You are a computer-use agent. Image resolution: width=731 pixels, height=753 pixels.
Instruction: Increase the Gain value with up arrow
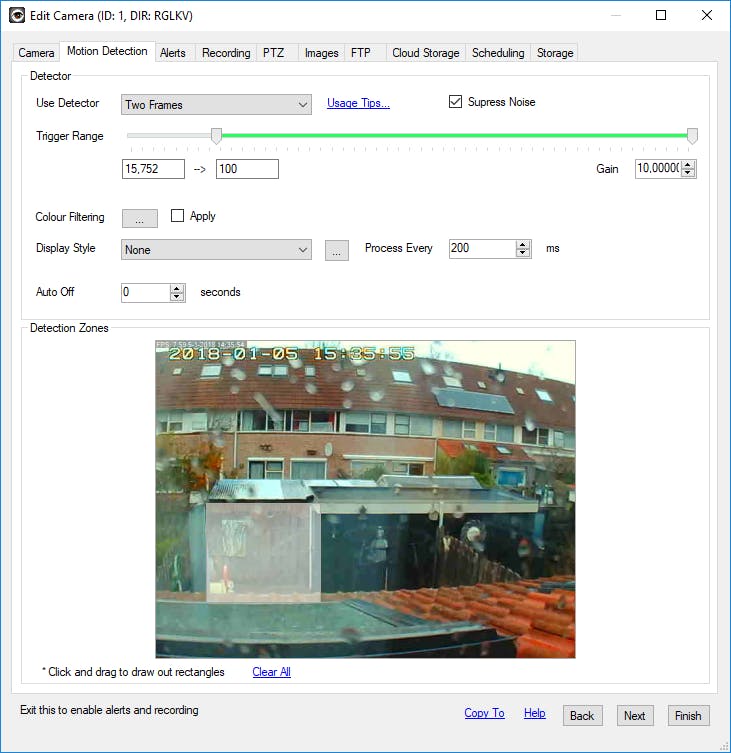[688, 165]
